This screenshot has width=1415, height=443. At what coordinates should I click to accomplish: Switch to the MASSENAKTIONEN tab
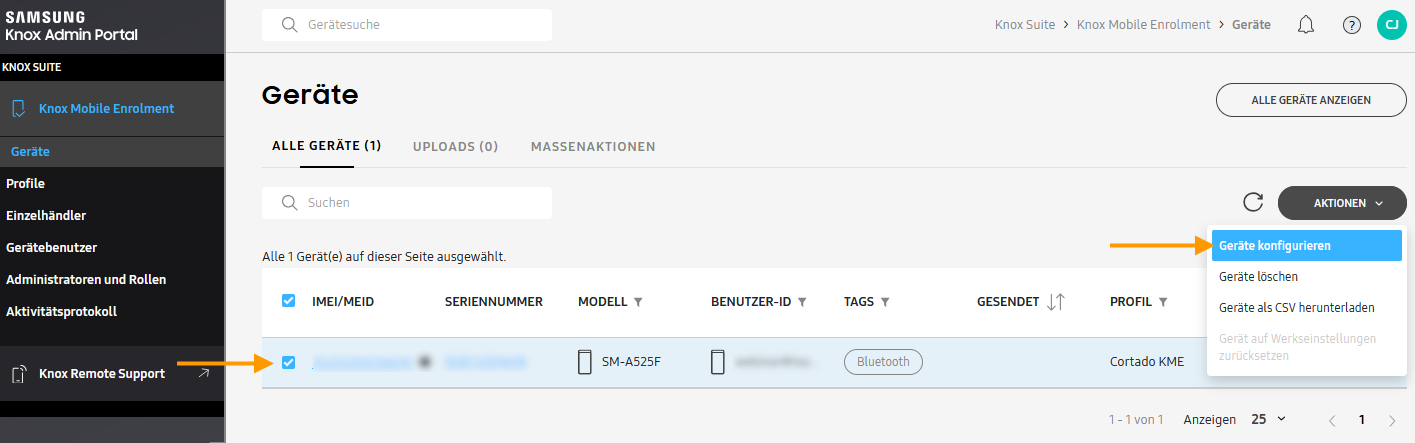[593, 146]
